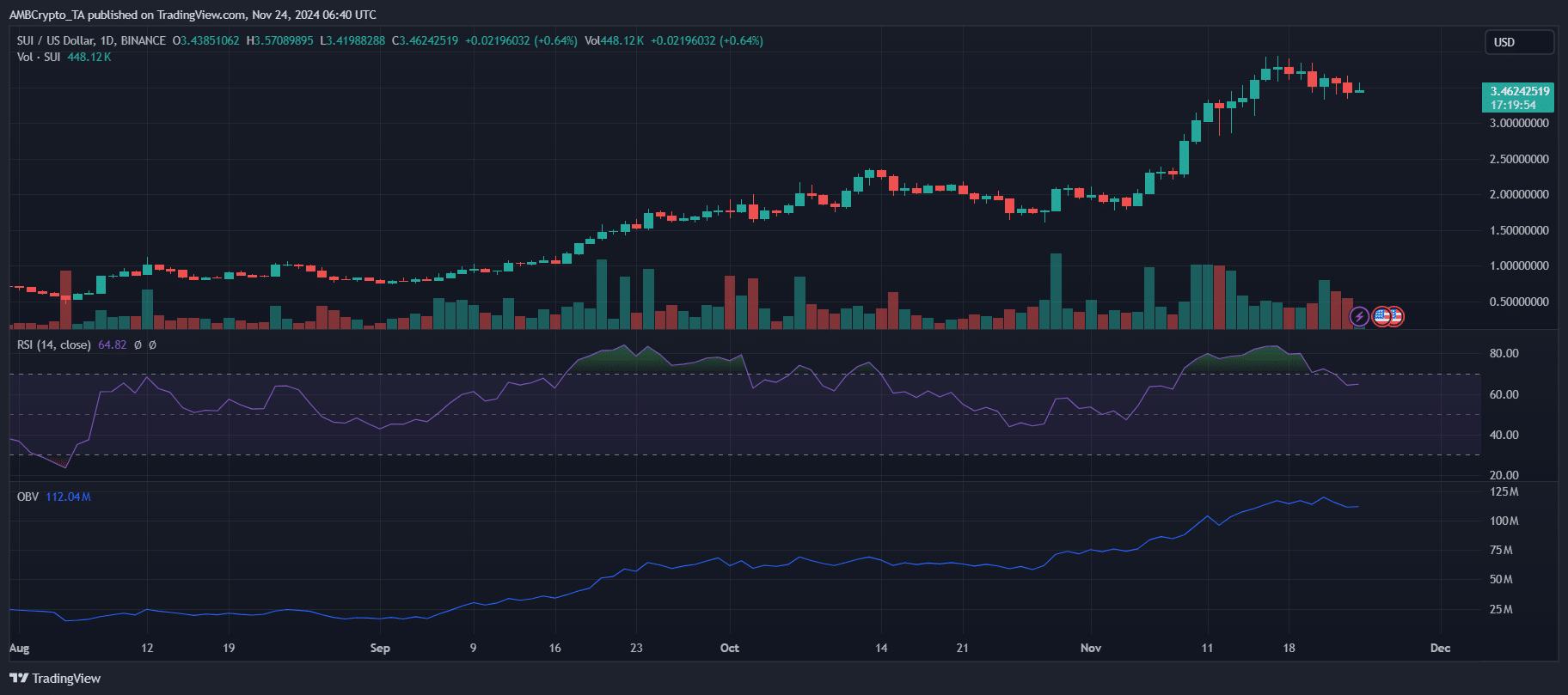This screenshot has height=695, width=1568.
Task: Open the USD currency selector
Action: coord(1519,42)
